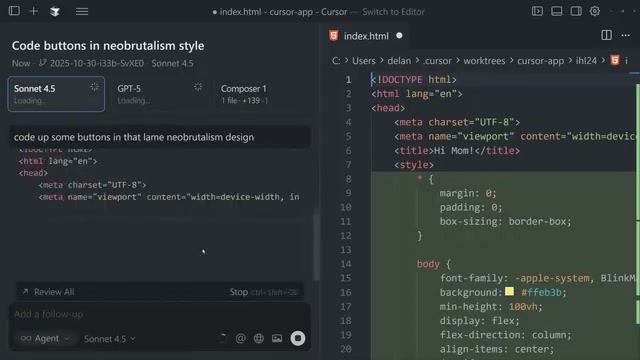Click the git branch icon under chat title
The height and width of the screenshot is (360, 640).
(x=42, y=63)
